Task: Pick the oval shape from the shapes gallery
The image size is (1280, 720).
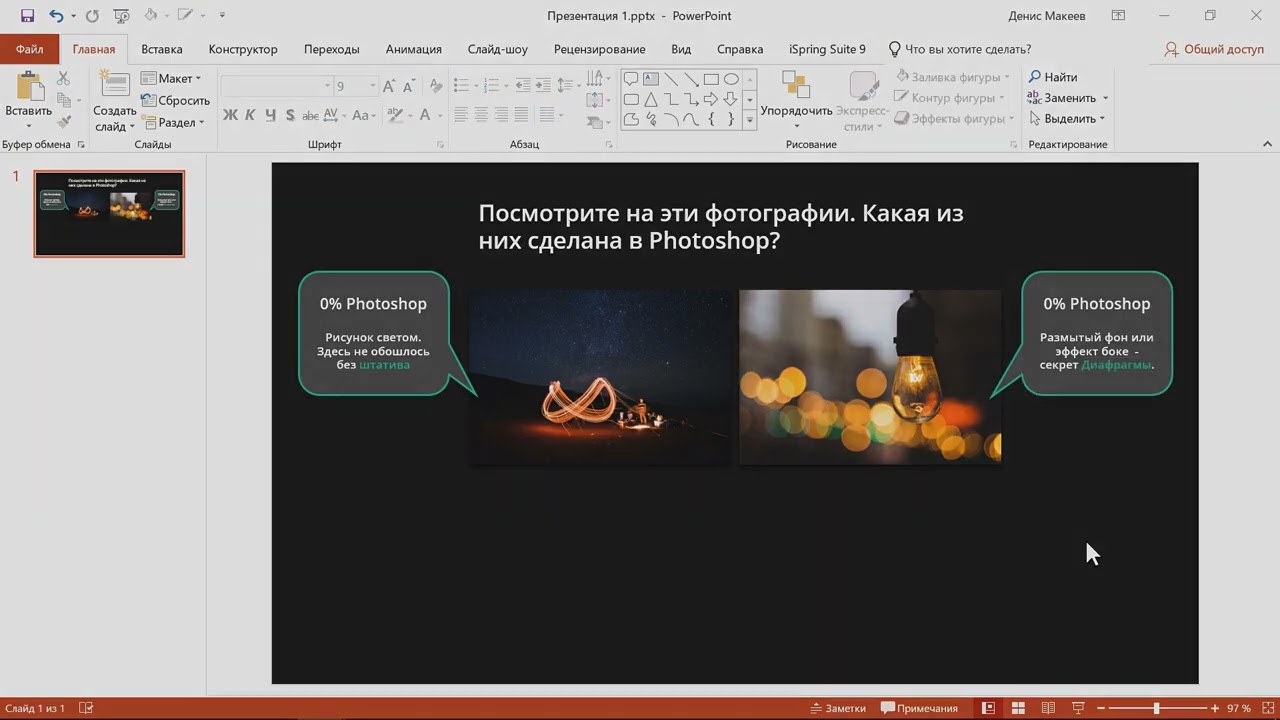Action: (x=731, y=79)
